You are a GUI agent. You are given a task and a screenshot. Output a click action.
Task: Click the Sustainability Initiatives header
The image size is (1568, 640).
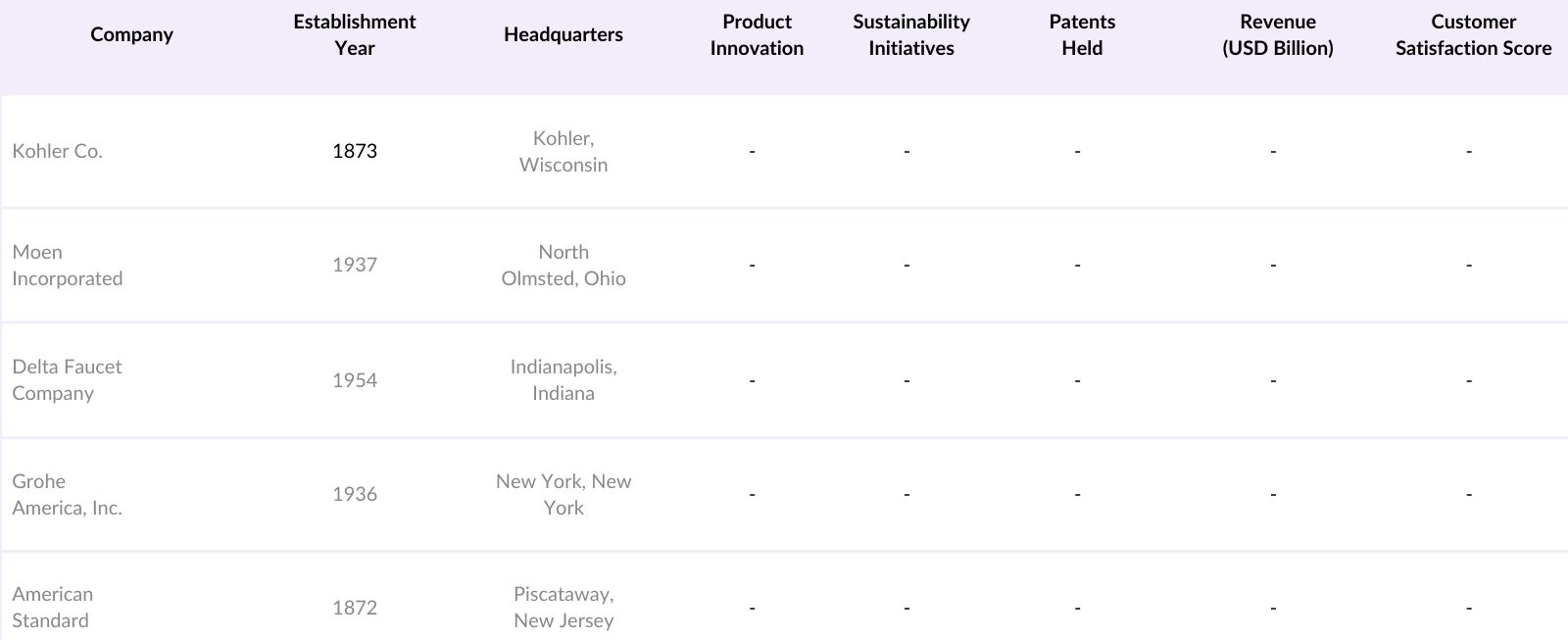click(x=910, y=34)
